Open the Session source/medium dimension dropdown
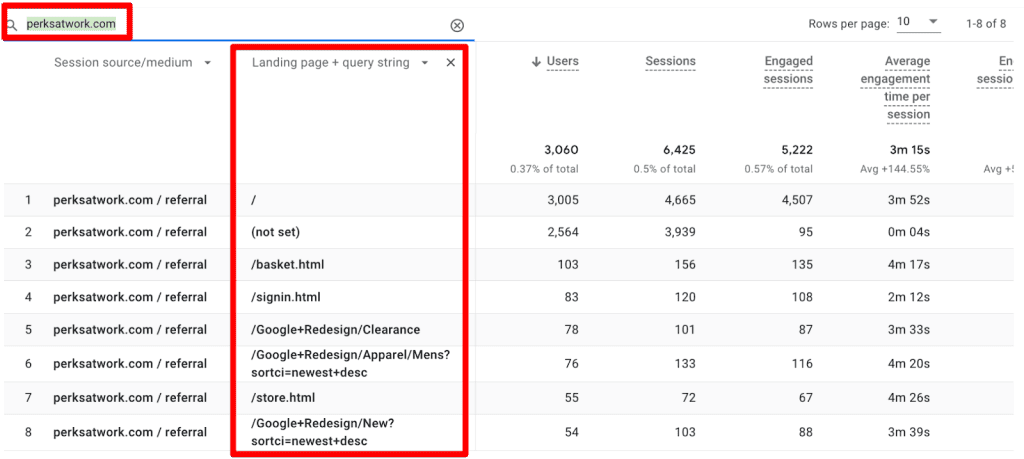This screenshot has height=459, width=1024. [208, 63]
